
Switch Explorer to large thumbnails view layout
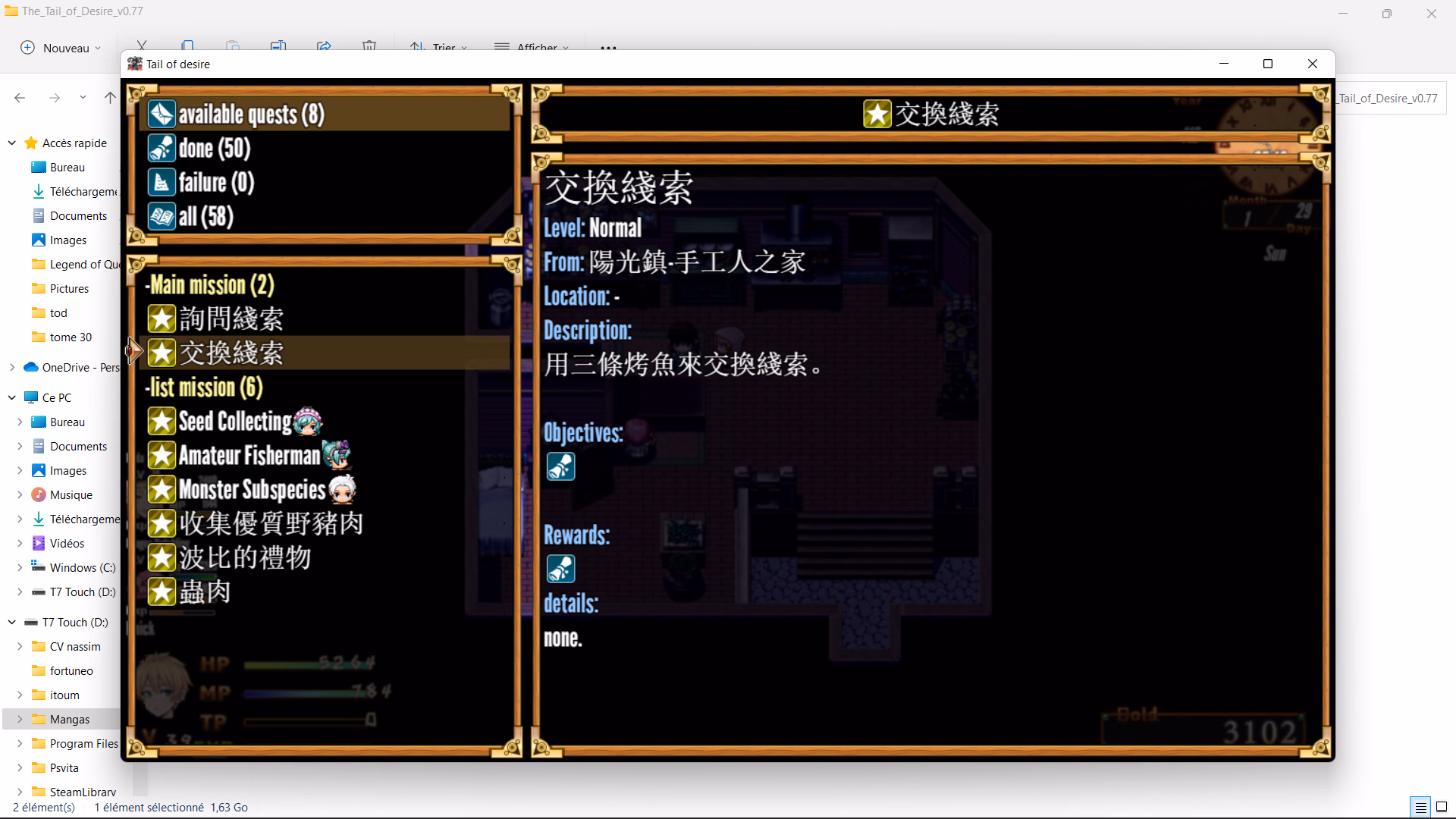click(1442, 808)
